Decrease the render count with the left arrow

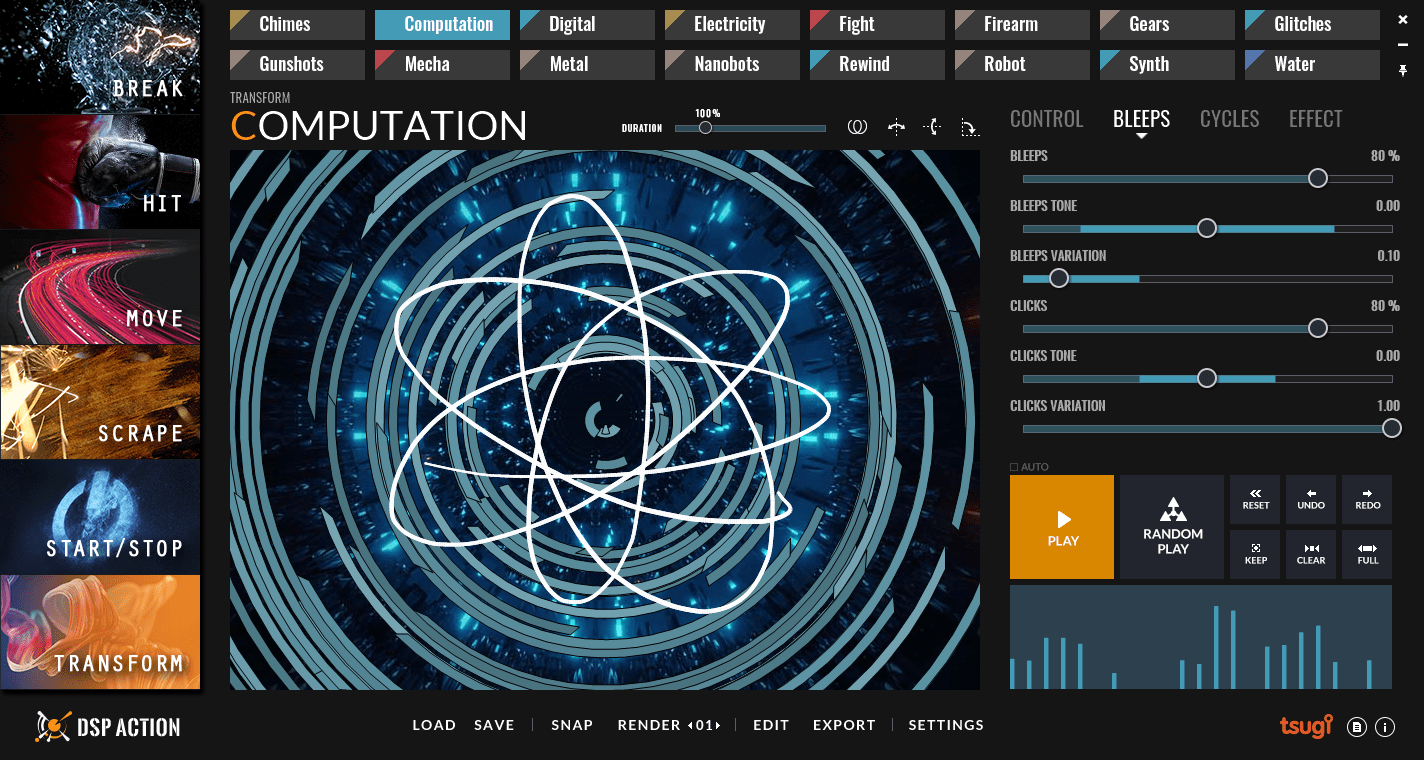tap(689, 725)
